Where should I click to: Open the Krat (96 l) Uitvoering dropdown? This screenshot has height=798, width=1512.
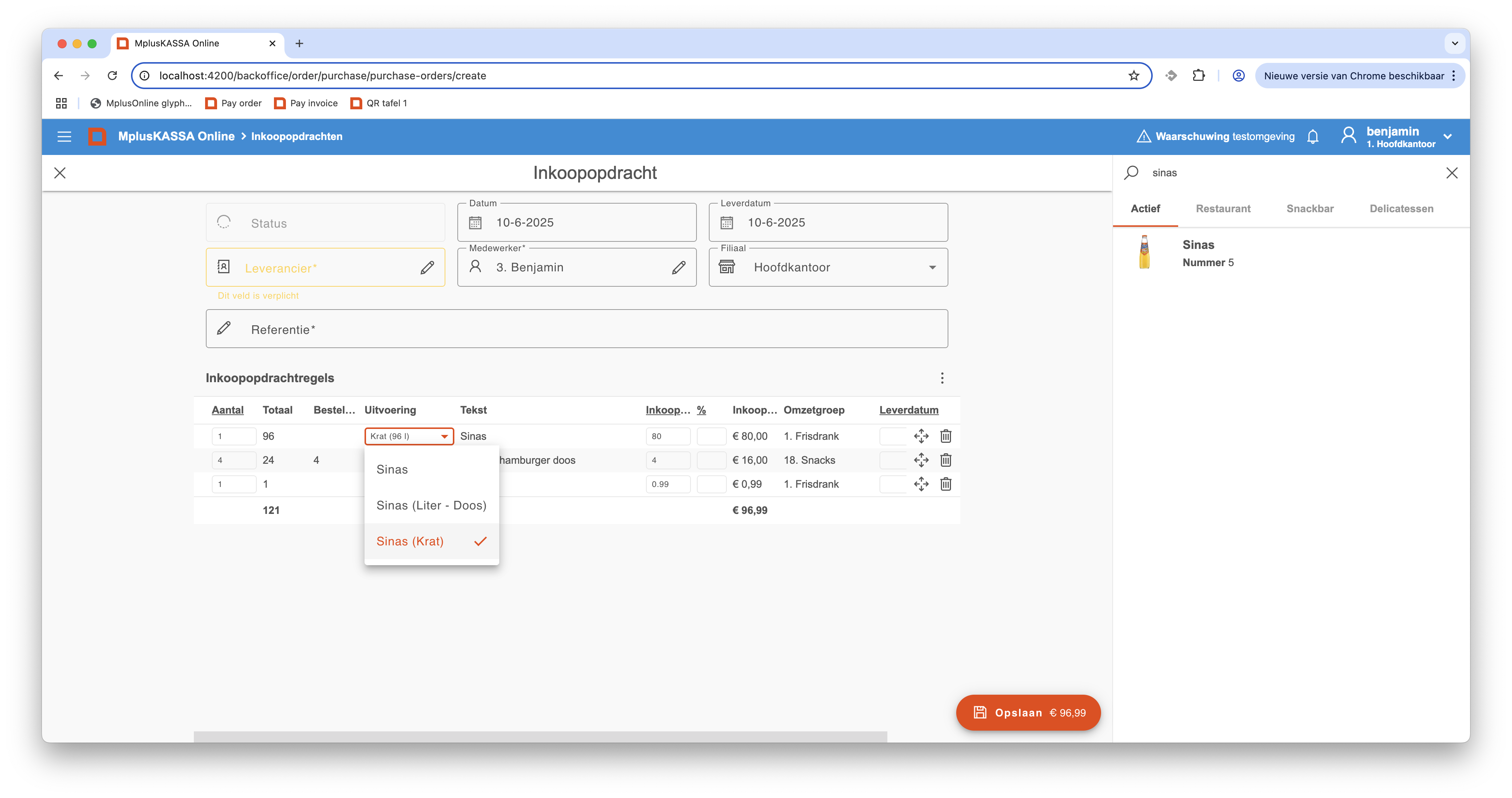pos(409,436)
